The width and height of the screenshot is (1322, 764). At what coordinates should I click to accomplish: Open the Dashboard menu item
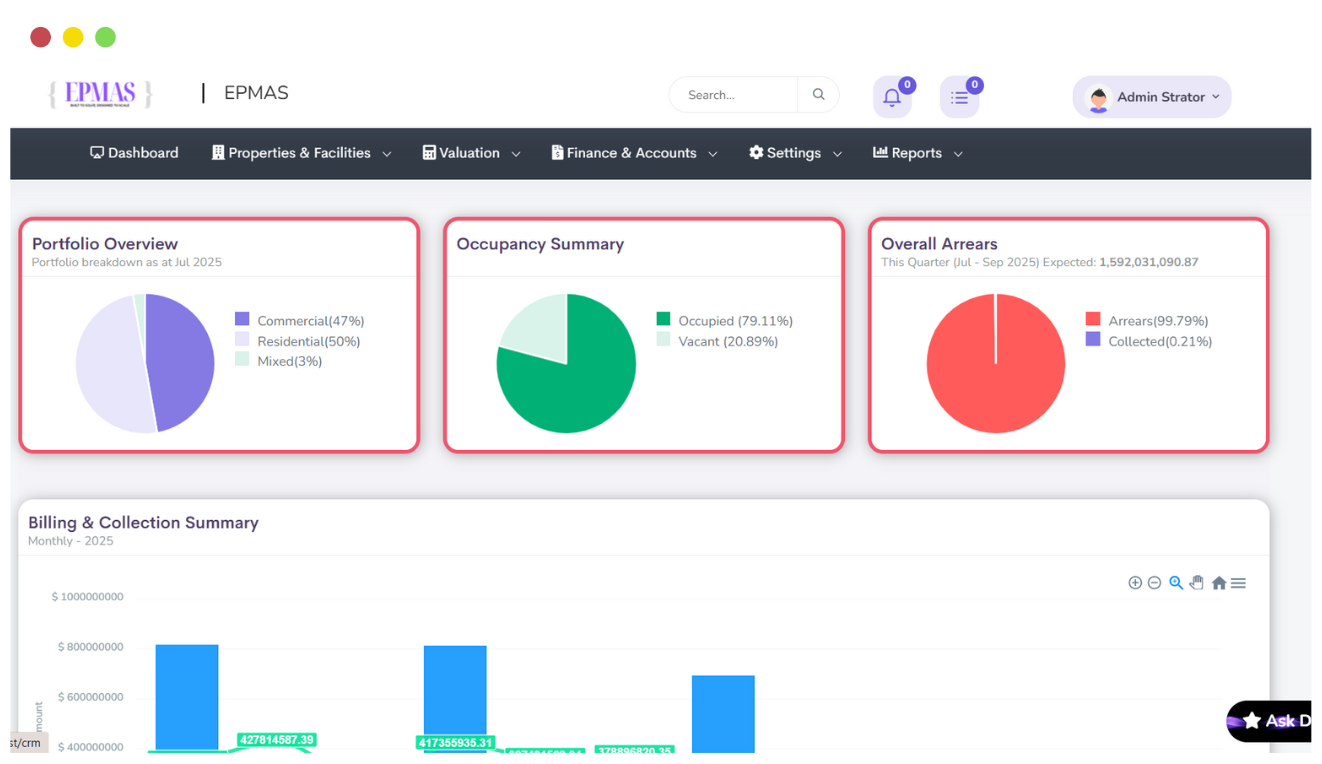pos(134,153)
